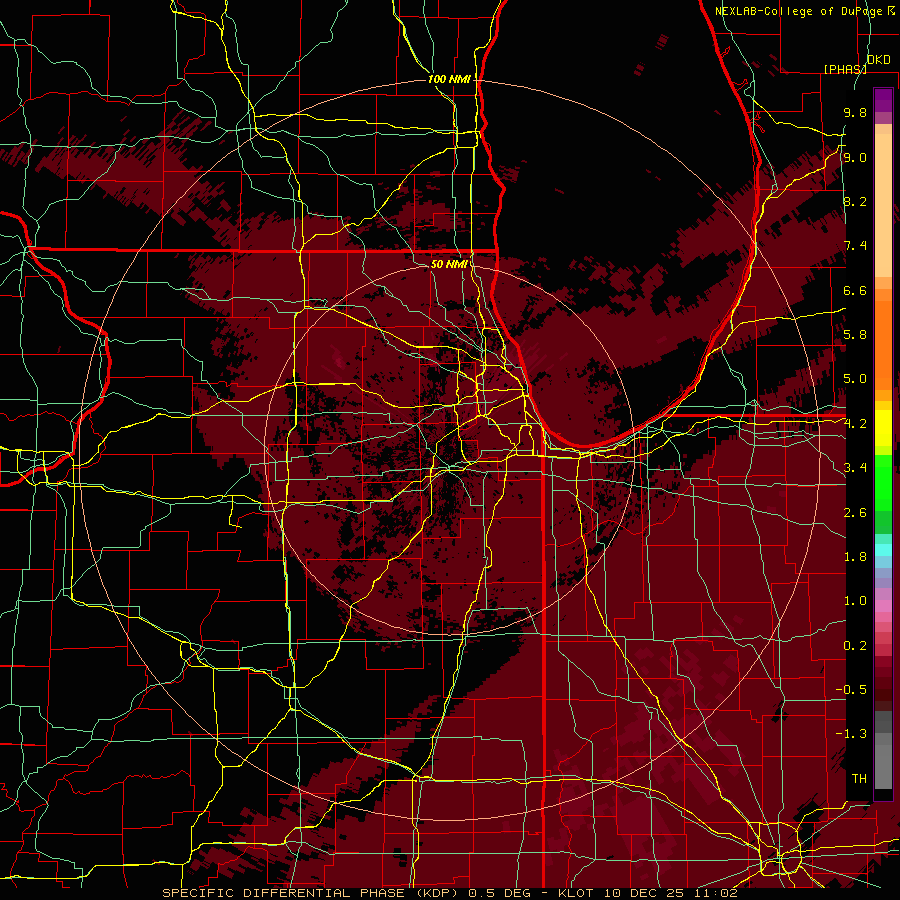Click the pink segment of the color bar
Image resolution: width=900 pixels, height=900 pixels.
883,606
